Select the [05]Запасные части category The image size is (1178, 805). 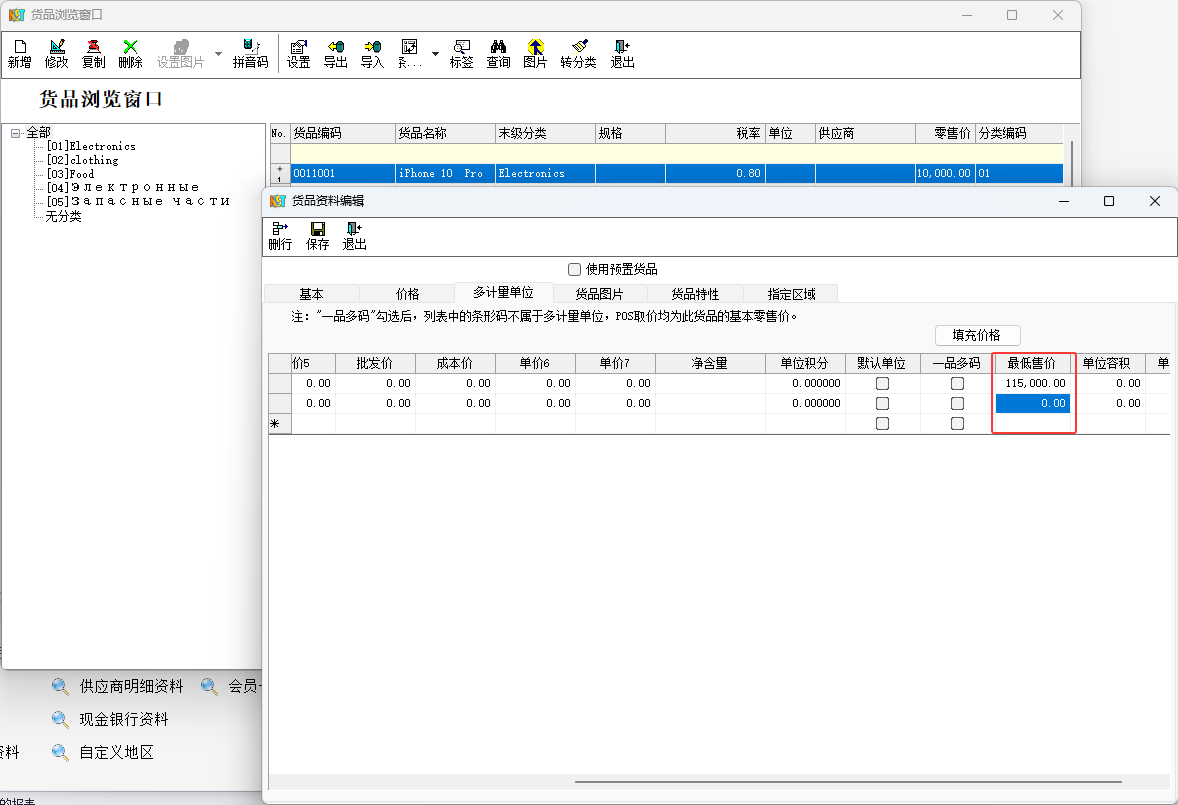click(137, 201)
